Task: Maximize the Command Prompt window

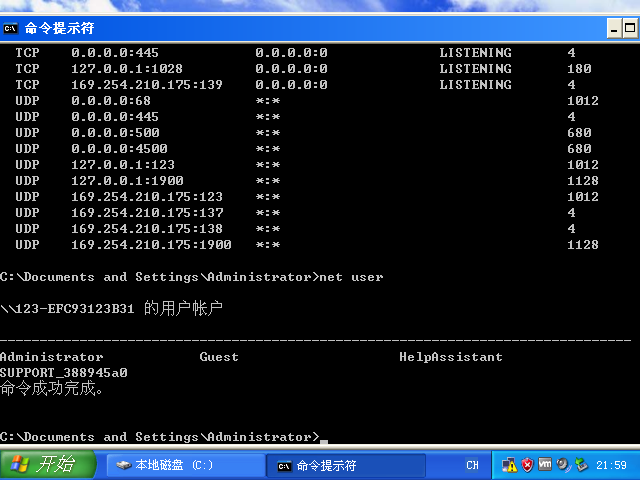Action: pyautogui.click(x=630, y=29)
